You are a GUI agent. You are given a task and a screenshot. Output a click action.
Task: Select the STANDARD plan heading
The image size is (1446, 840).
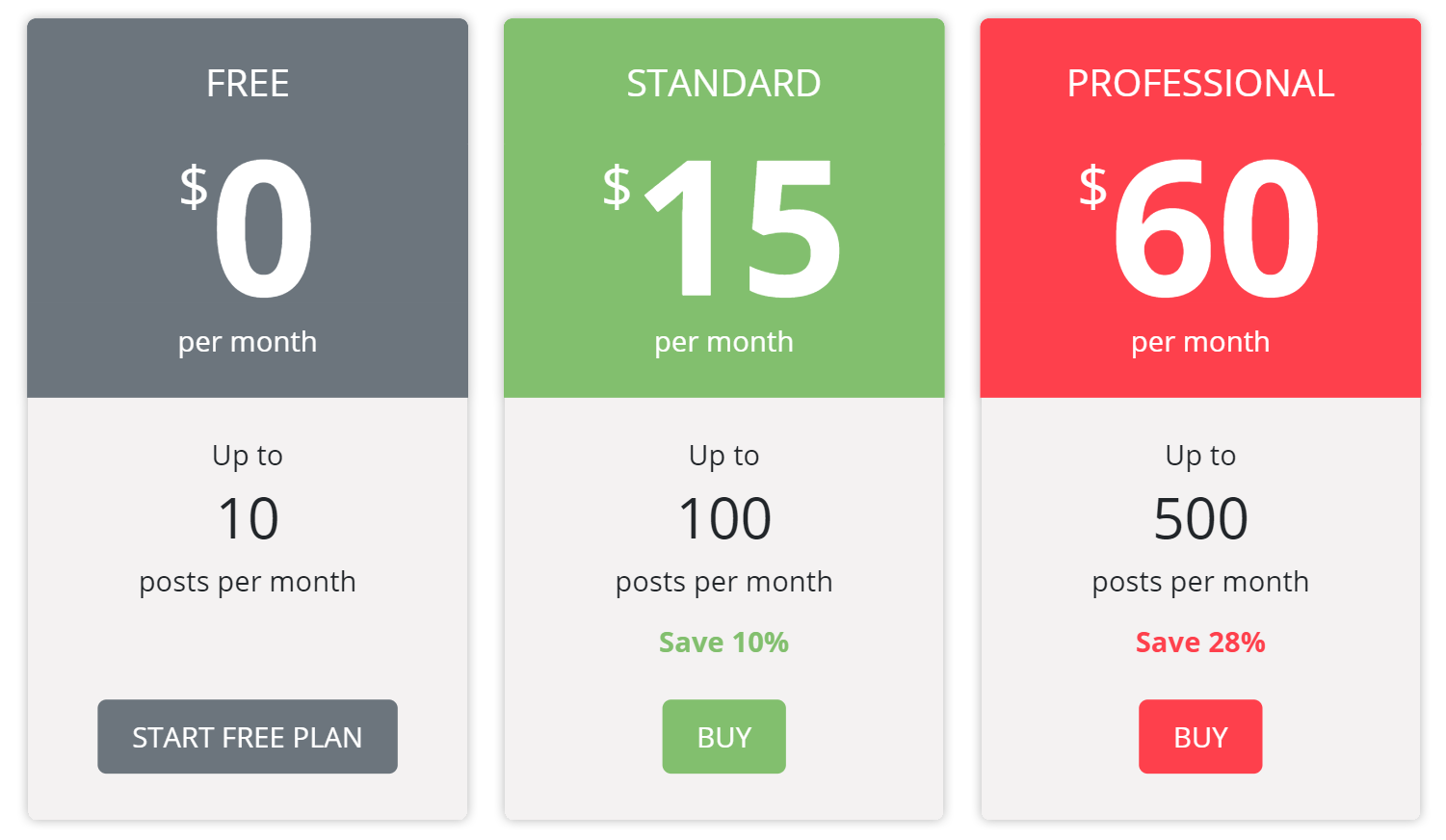pos(723,84)
